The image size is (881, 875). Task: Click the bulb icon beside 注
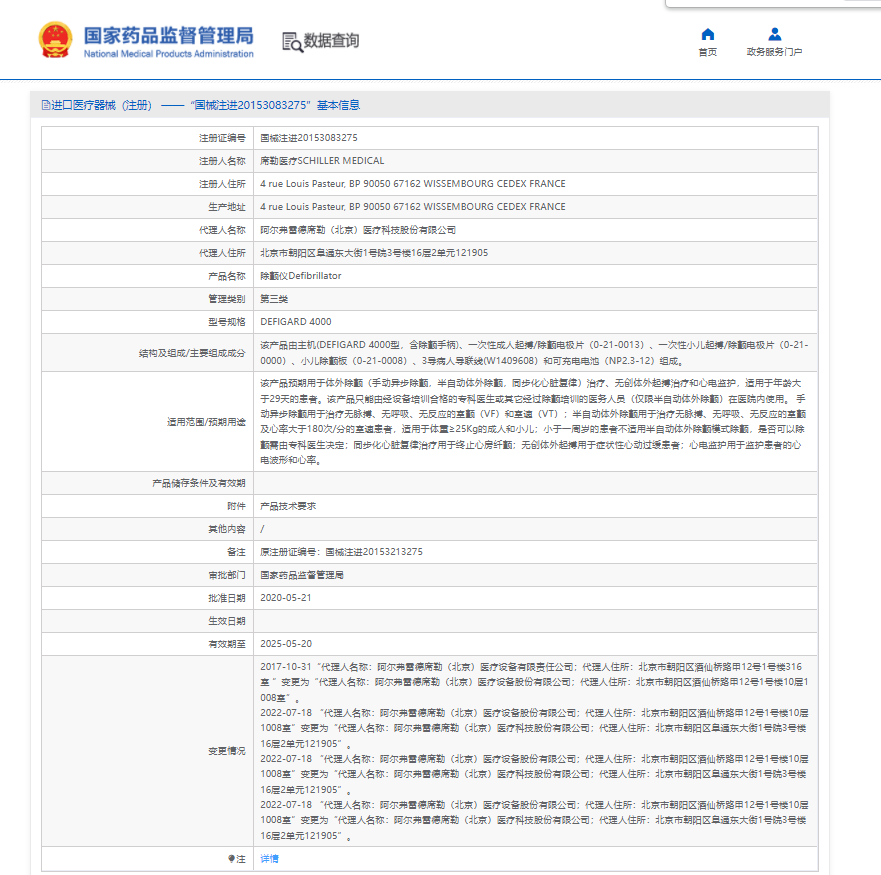[231, 858]
